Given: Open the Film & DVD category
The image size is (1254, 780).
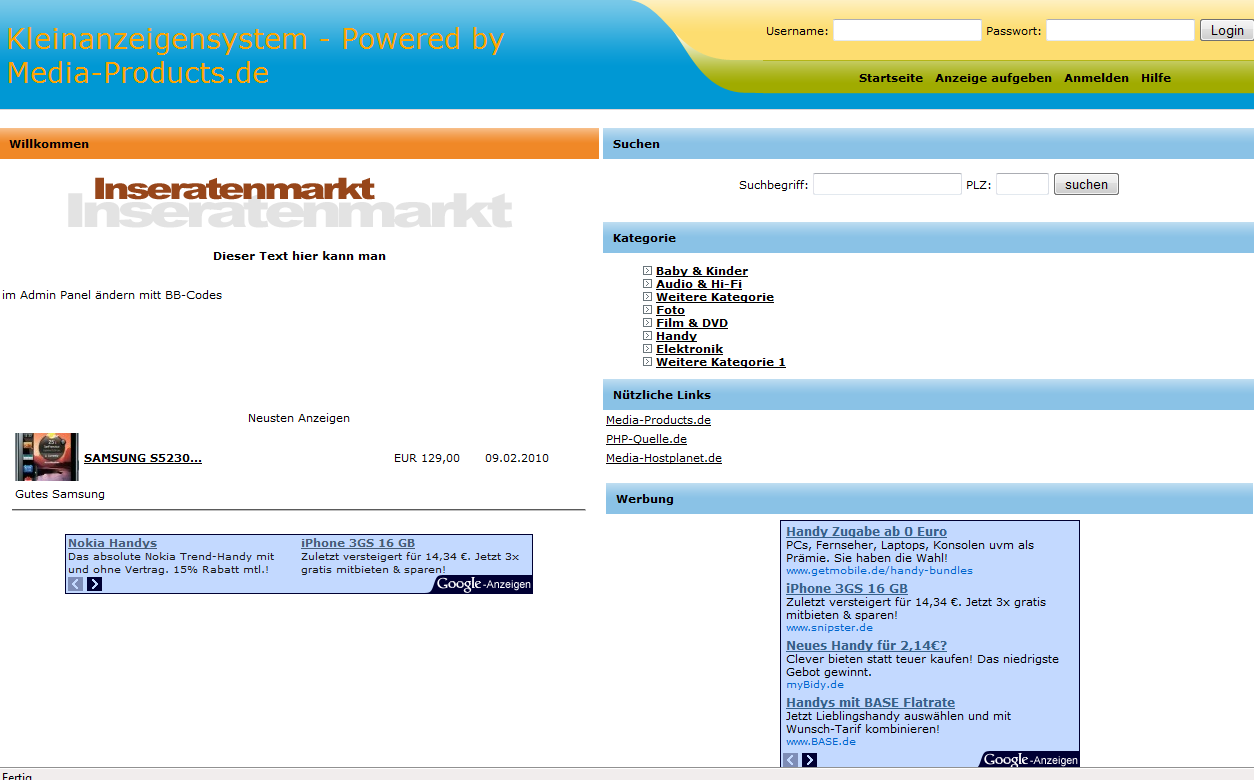Looking at the screenshot, I should [x=691, y=323].
